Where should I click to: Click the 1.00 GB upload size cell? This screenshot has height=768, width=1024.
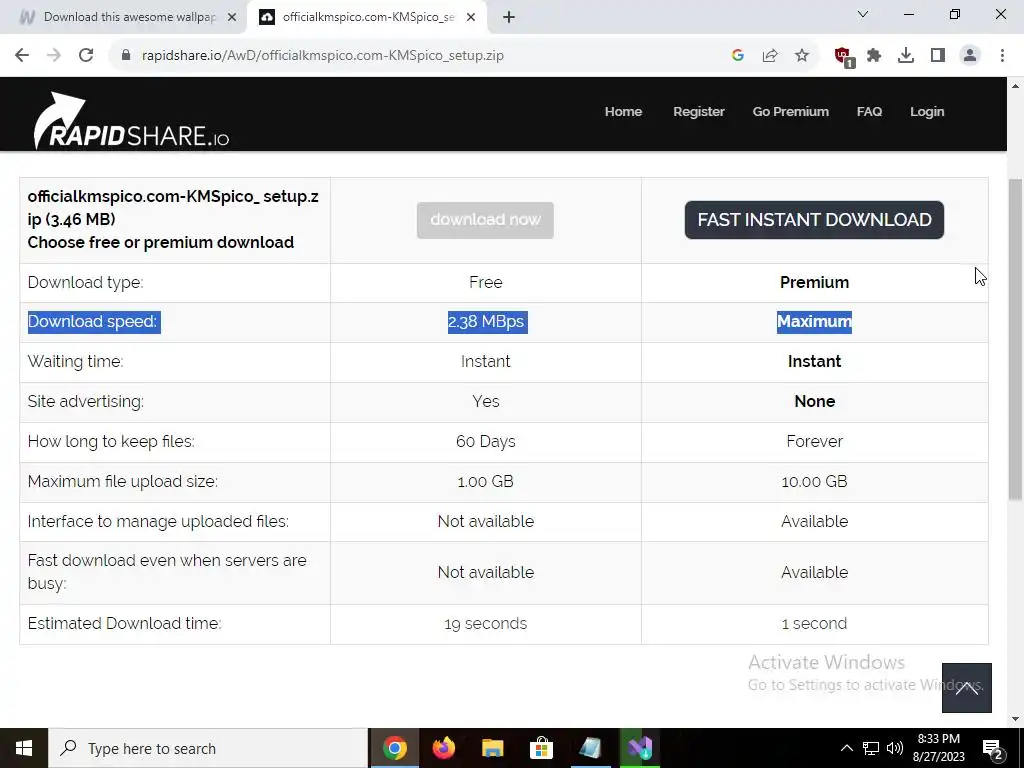[485, 481]
